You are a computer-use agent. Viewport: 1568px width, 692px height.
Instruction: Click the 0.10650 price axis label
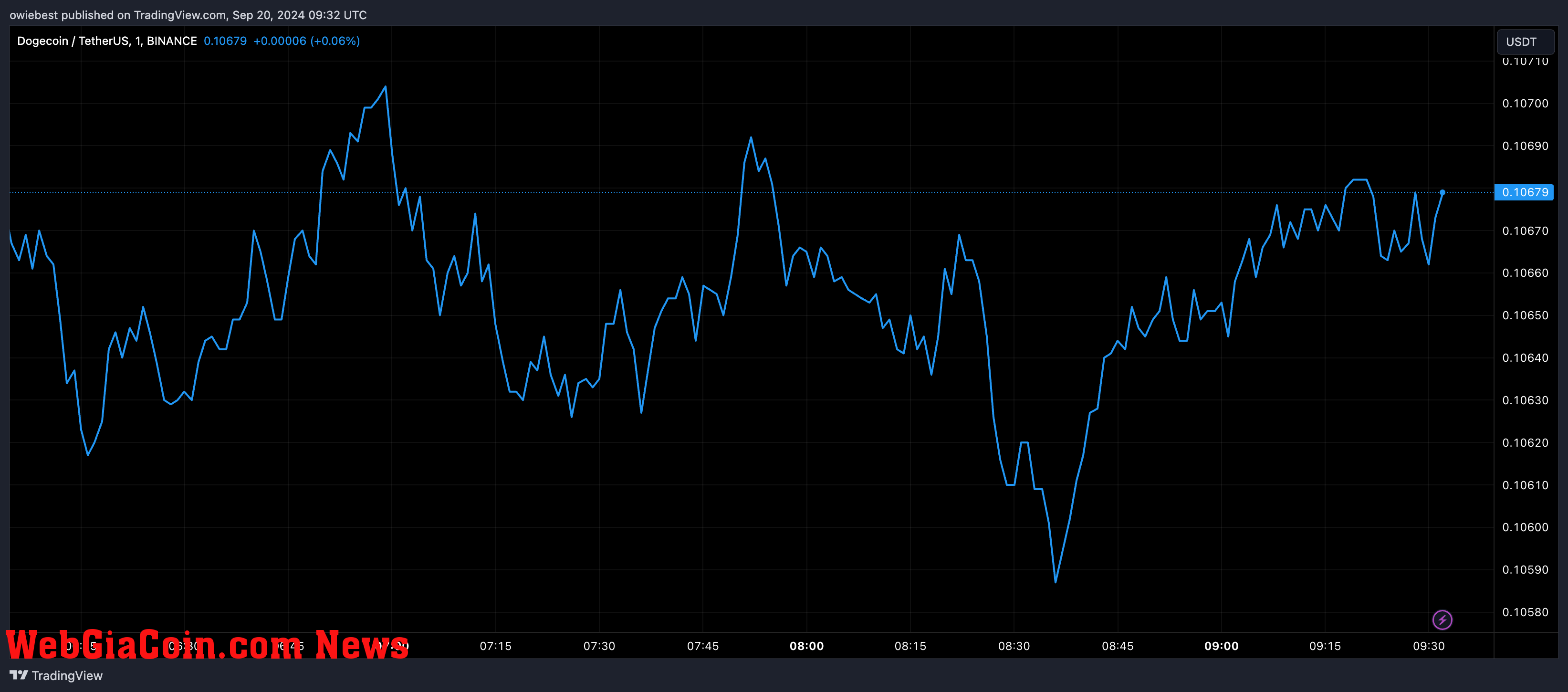pyautogui.click(x=1525, y=315)
